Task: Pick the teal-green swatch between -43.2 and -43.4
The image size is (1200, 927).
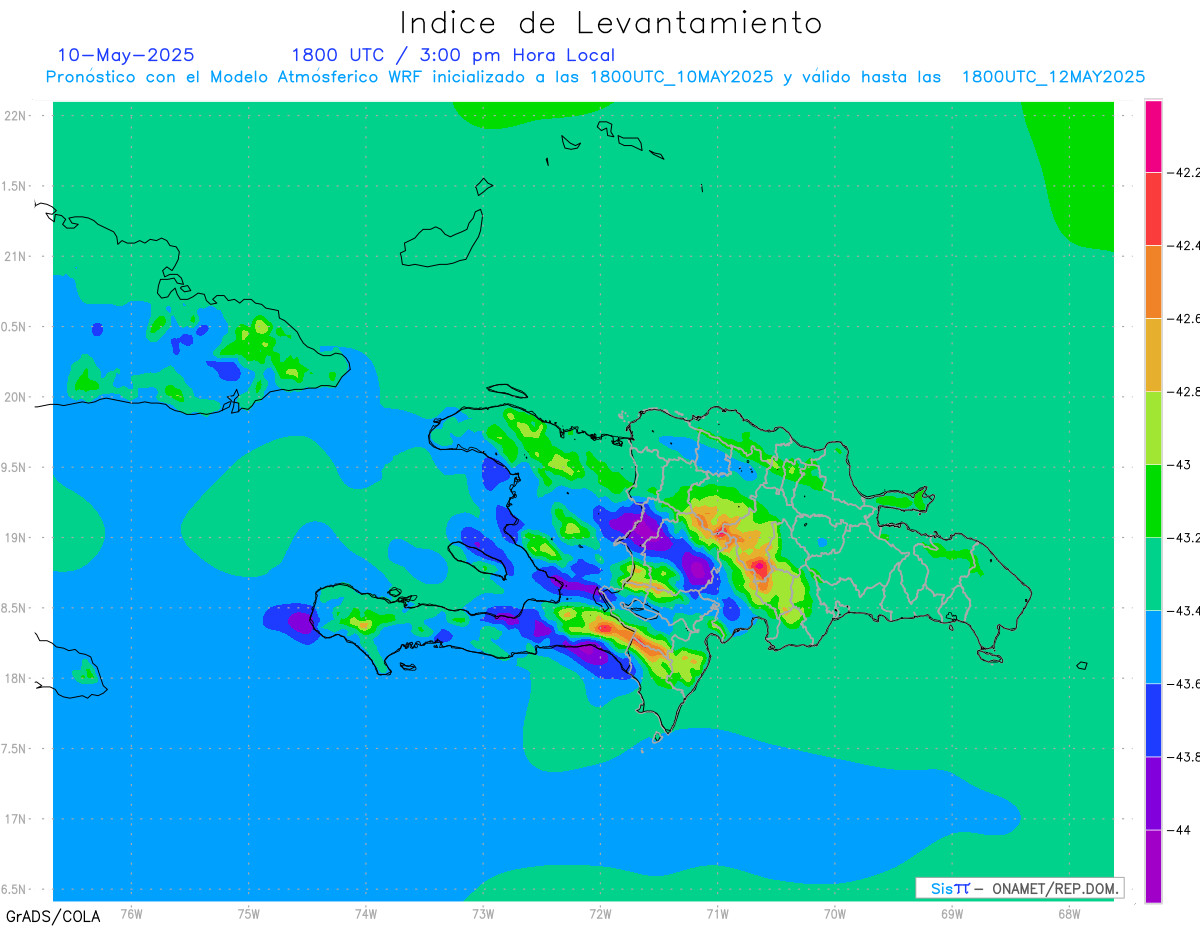Action: pyautogui.click(x=1153, y=574)
